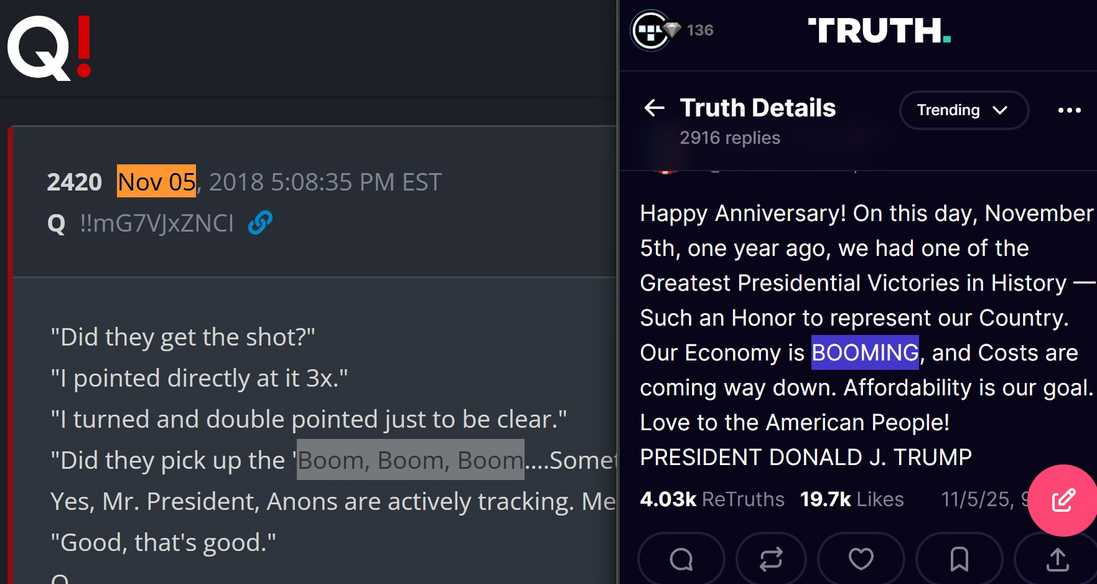The width and height of the screenshot is (1097, 584).
Task: Click the chain link icon beside Q tripcode
Action: point(260,223)
